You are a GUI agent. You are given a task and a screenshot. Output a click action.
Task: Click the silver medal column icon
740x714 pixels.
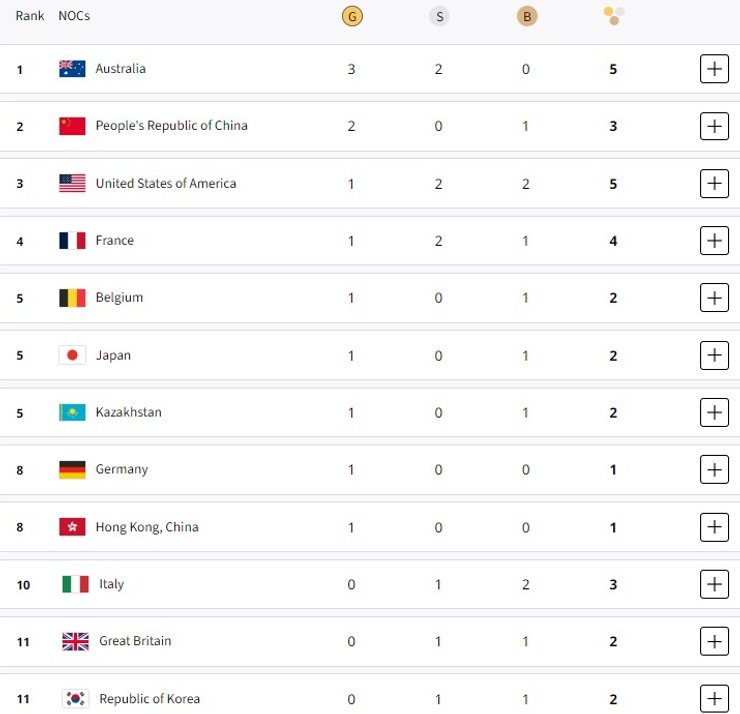tap(438, 16)
